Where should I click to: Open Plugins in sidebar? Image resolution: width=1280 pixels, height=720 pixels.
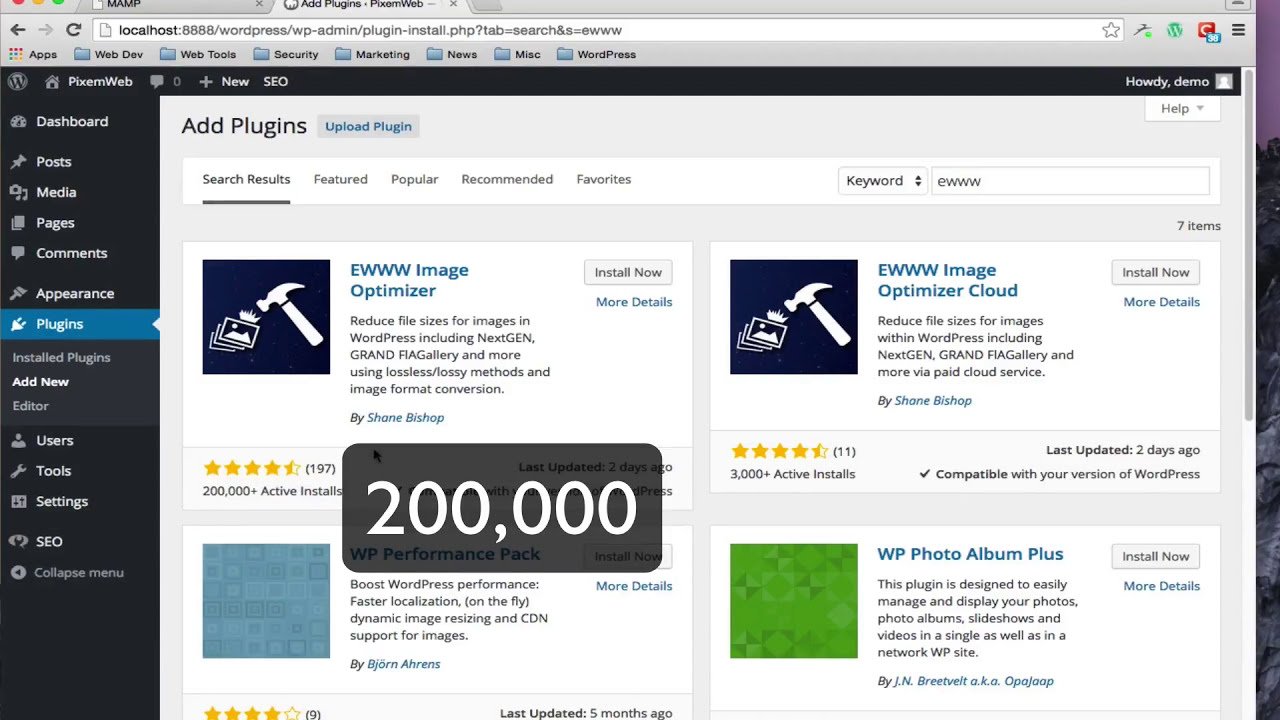click(80, 324)
